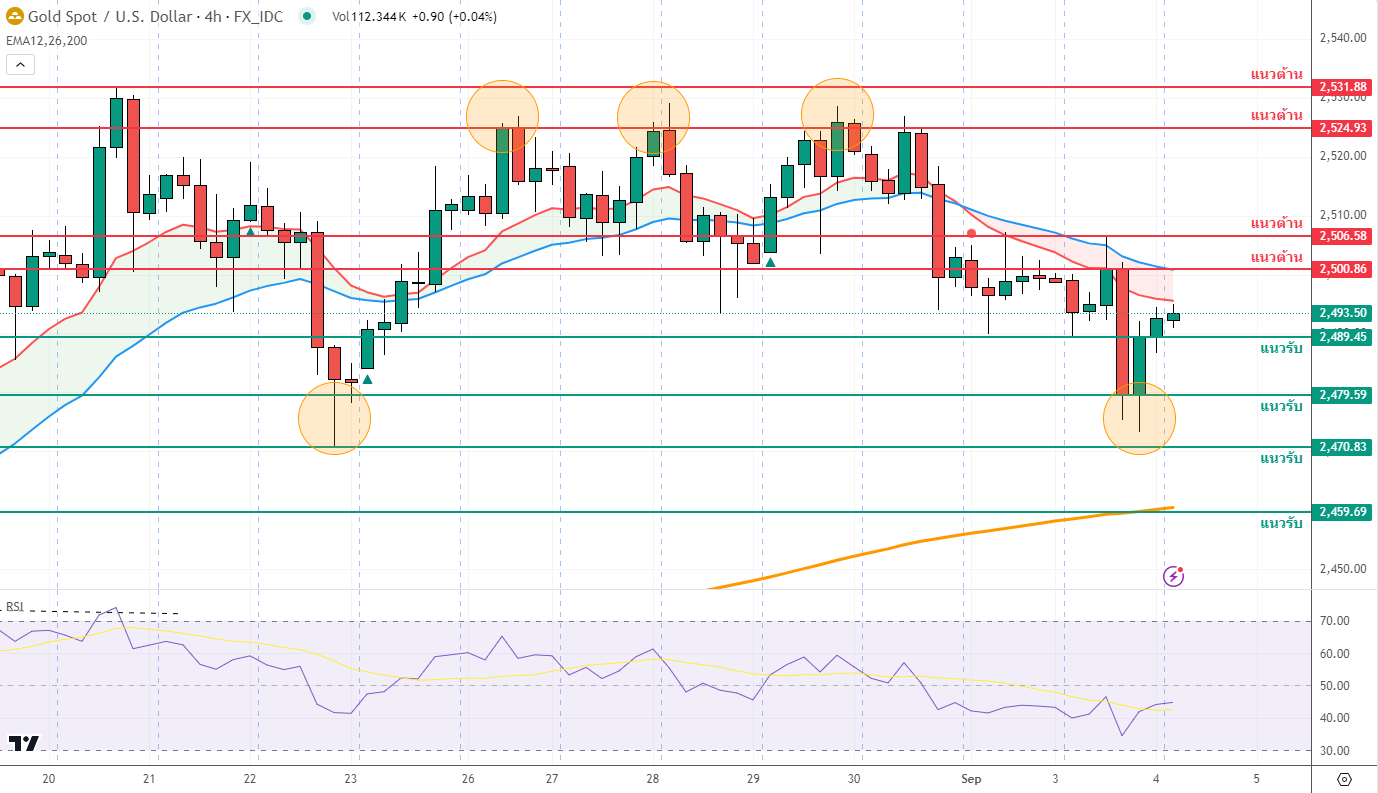Click the current price label 2,493.50

(x=1342, y=313)
